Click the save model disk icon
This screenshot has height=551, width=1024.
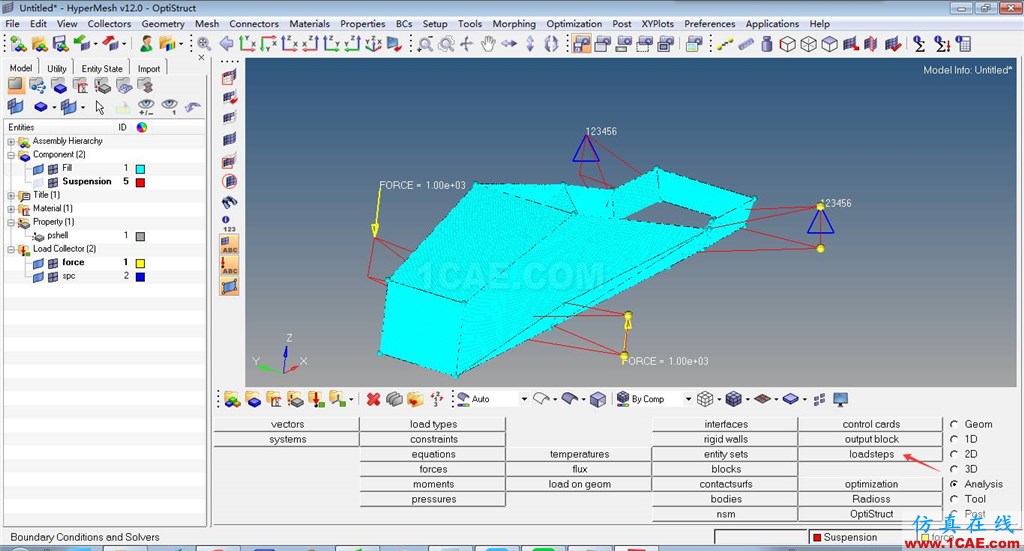point(61,44)
